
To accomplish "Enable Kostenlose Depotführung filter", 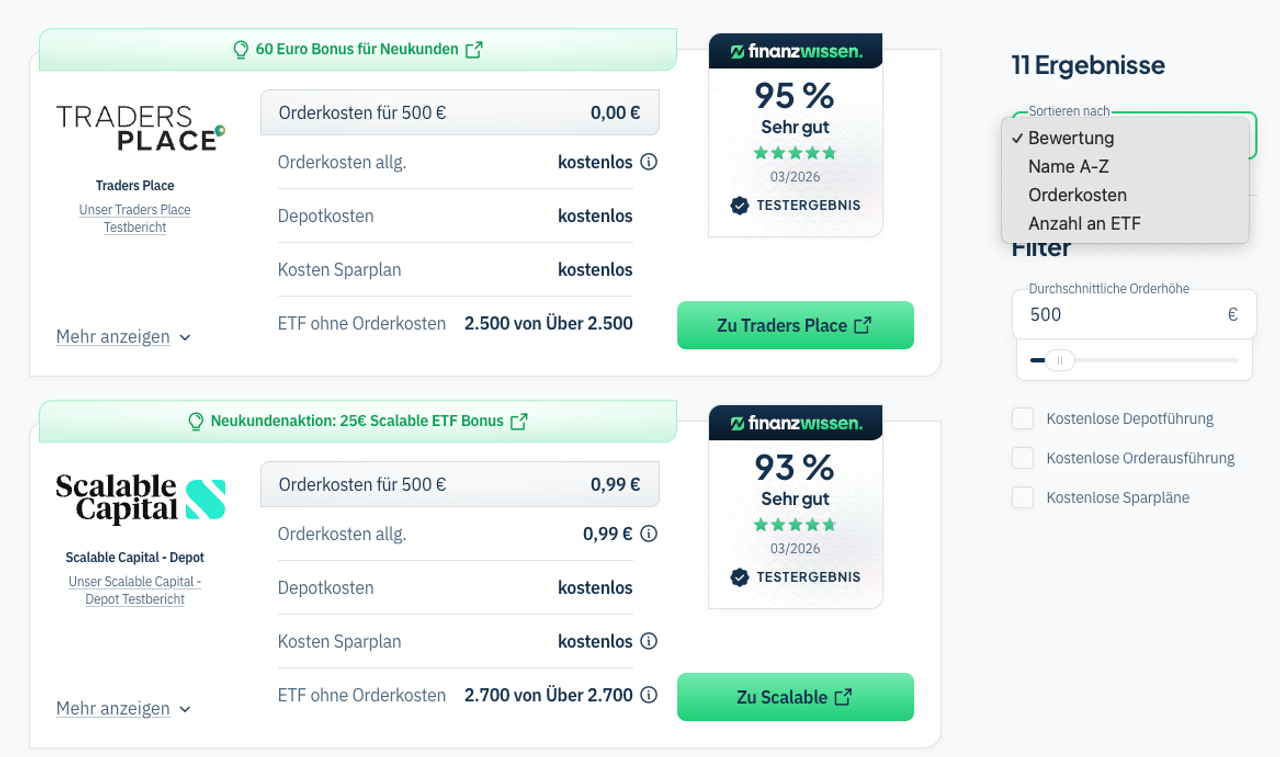I will pos(1022,418).
